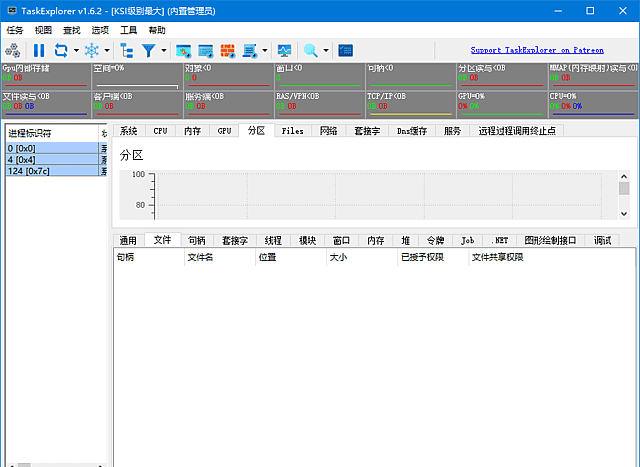640x467 pixels.
Task: Open the system monitor screen icon
Action: 284,51
